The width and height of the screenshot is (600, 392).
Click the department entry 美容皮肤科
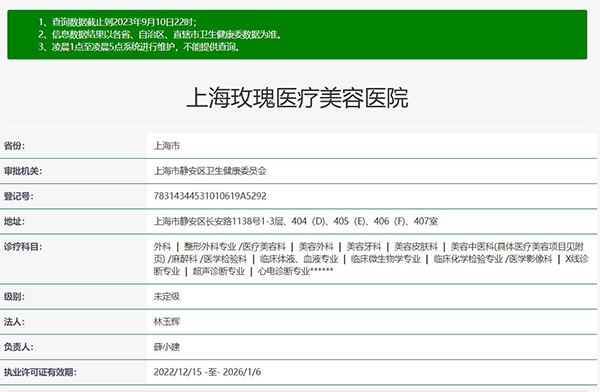coord(416,247)
